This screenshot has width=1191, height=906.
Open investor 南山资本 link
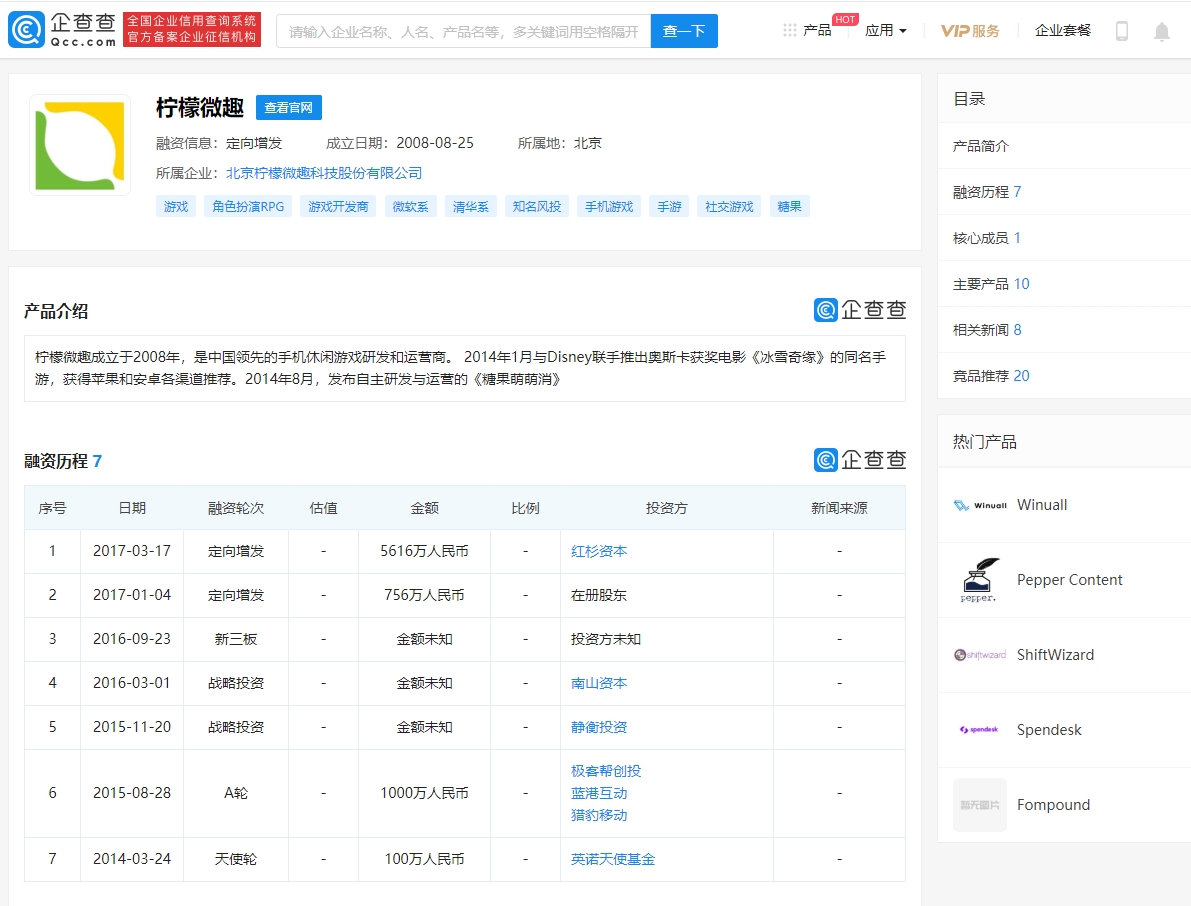click(x=599, y=683)
